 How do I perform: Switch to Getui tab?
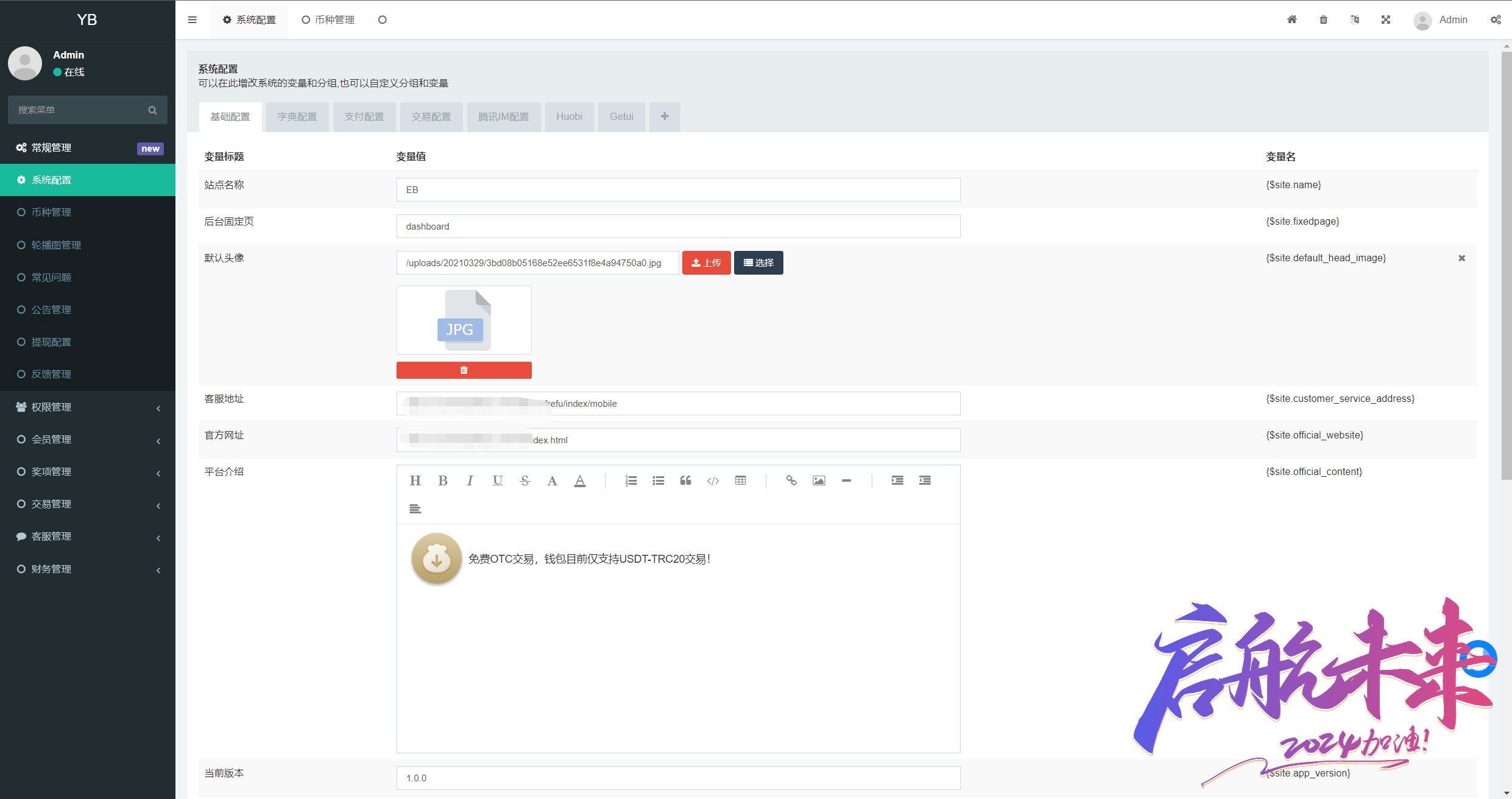[622, 117]
